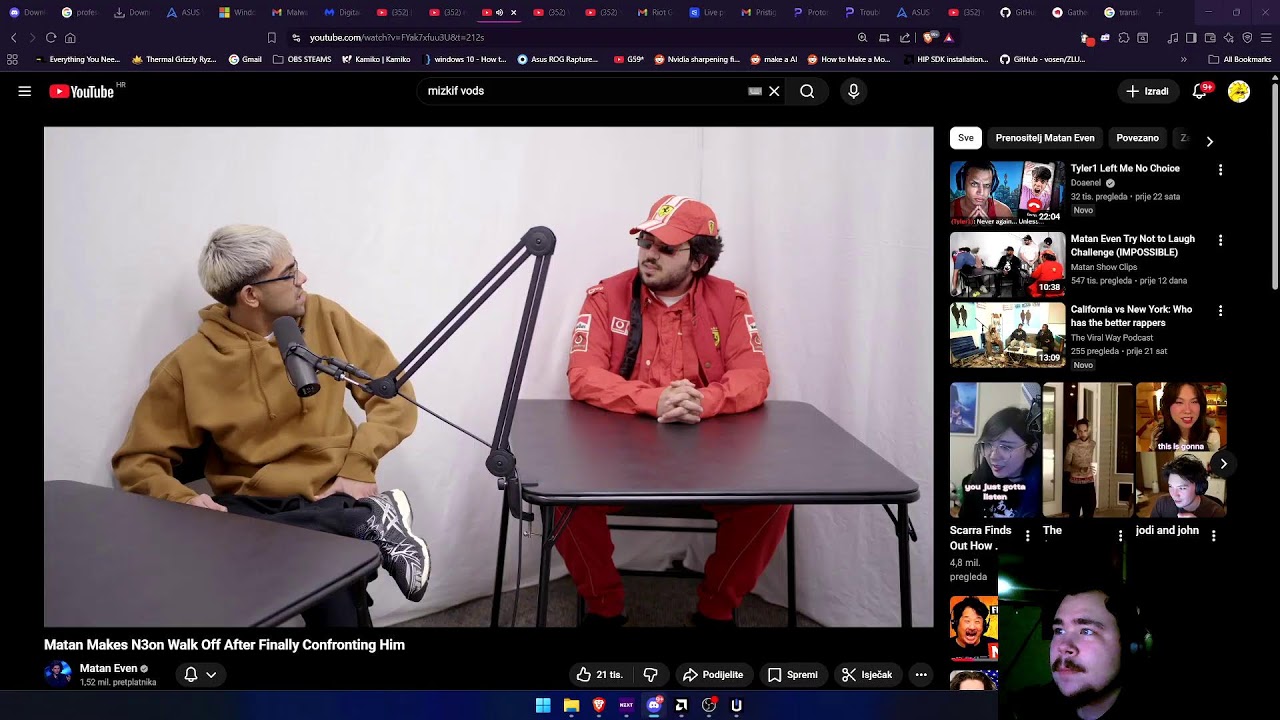Screen dimensions: 1280x720
Task: Open the Matan Even channel name link
Action: tap(108, 668)
